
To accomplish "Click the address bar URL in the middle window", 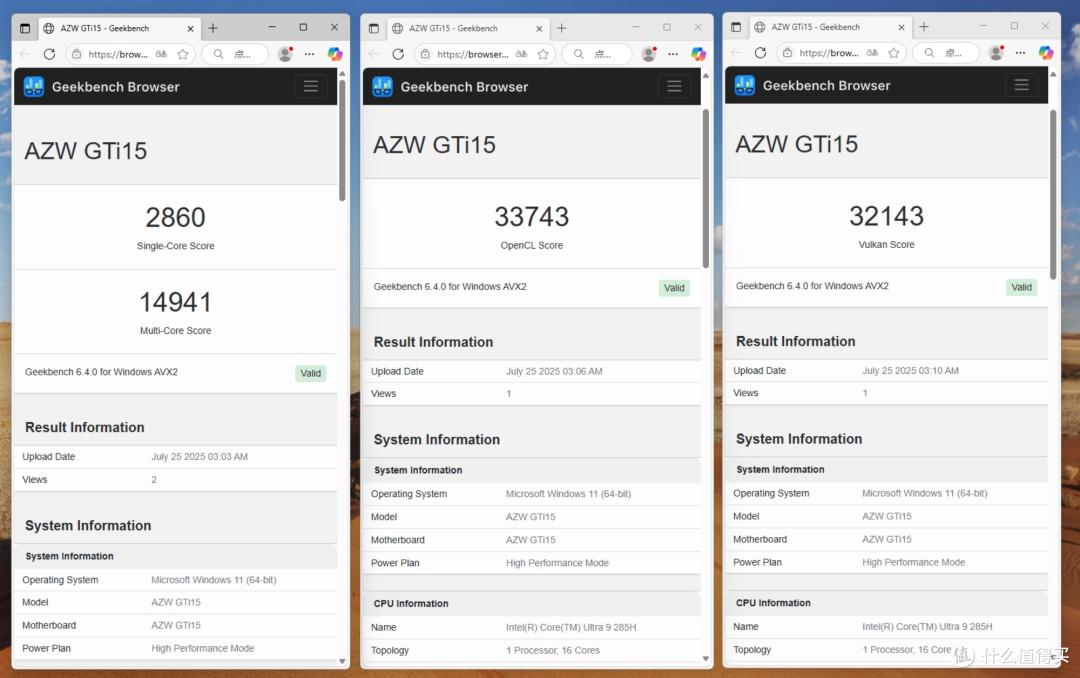I will tap(472, 54).
